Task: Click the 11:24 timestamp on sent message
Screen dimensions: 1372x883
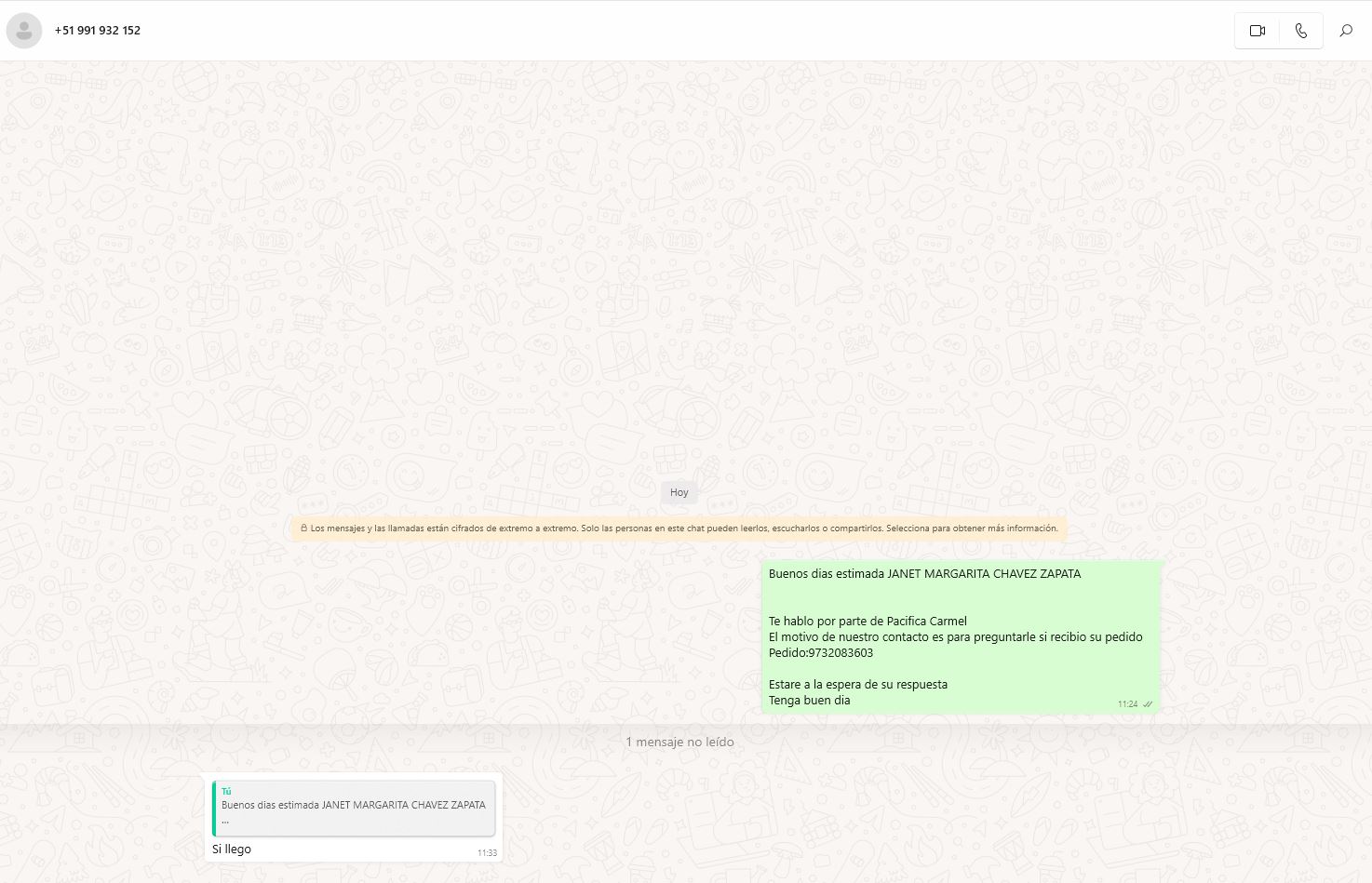Action: pyautogui.click(x=1127, y=704)
